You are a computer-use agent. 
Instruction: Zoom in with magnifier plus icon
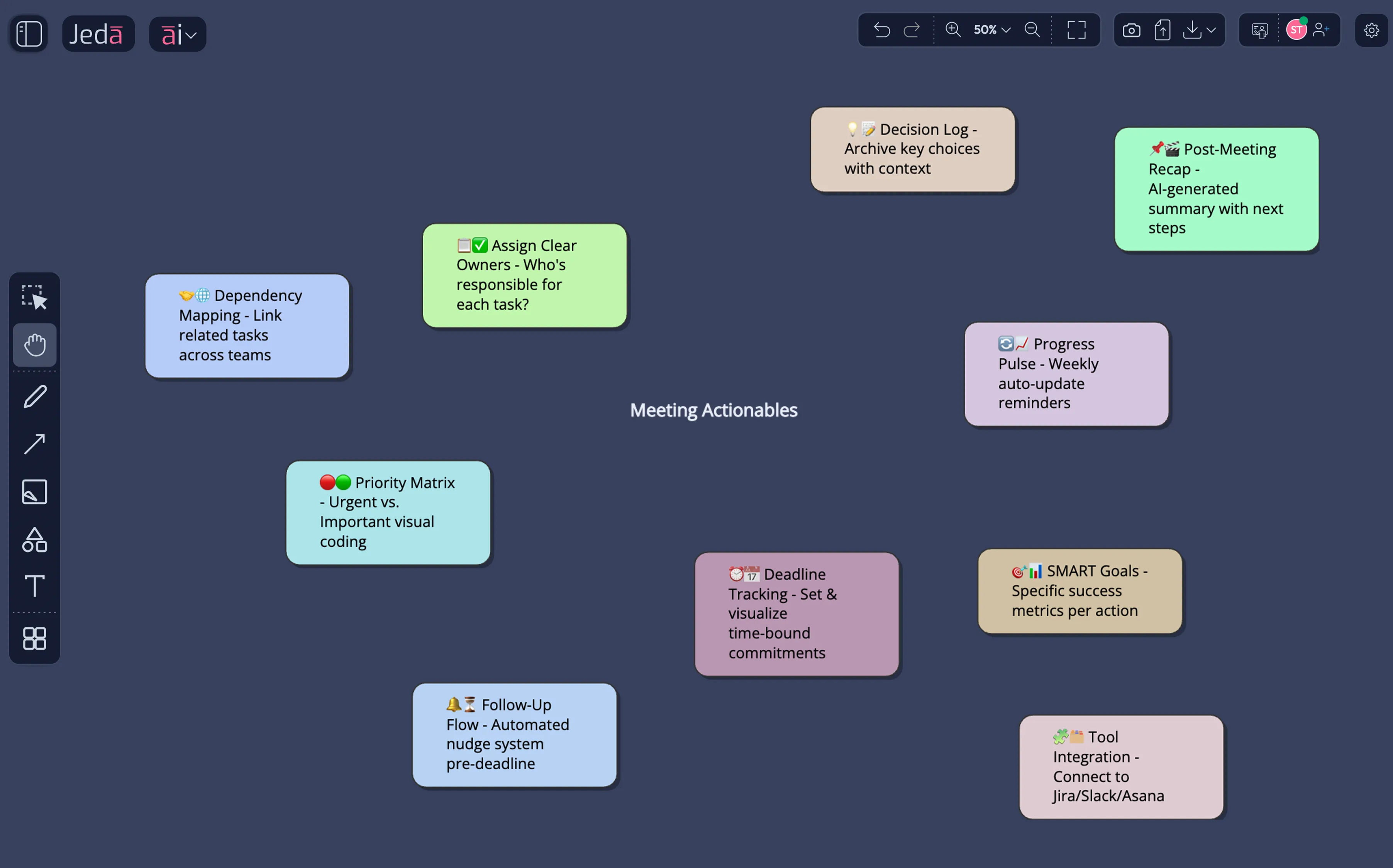953,30
